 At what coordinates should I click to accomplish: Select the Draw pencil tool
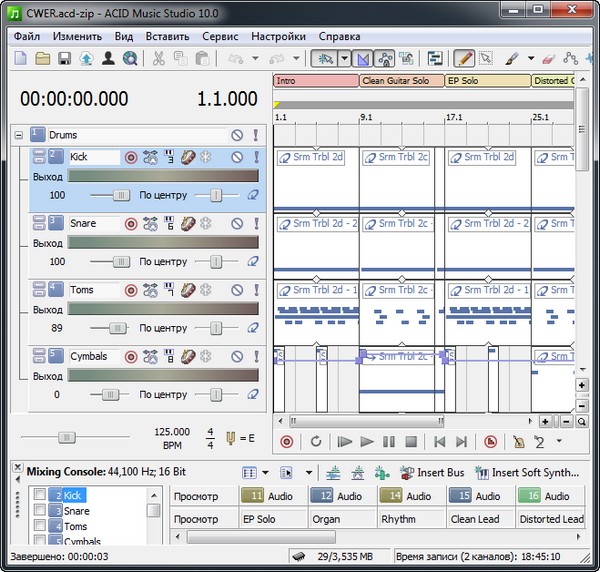coord(464,59)
